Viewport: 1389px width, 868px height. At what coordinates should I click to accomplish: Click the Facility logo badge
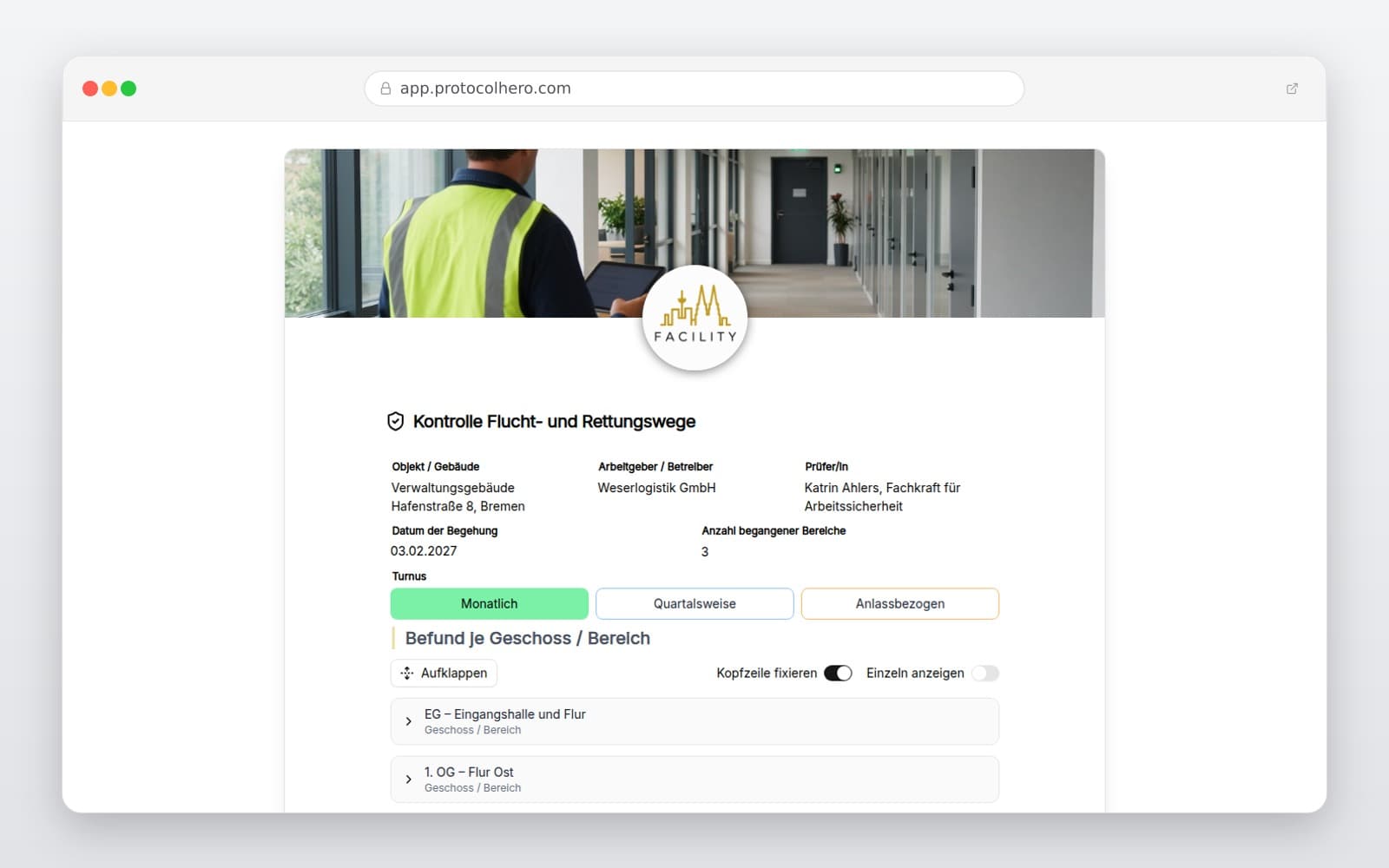(x=694, y=318)
